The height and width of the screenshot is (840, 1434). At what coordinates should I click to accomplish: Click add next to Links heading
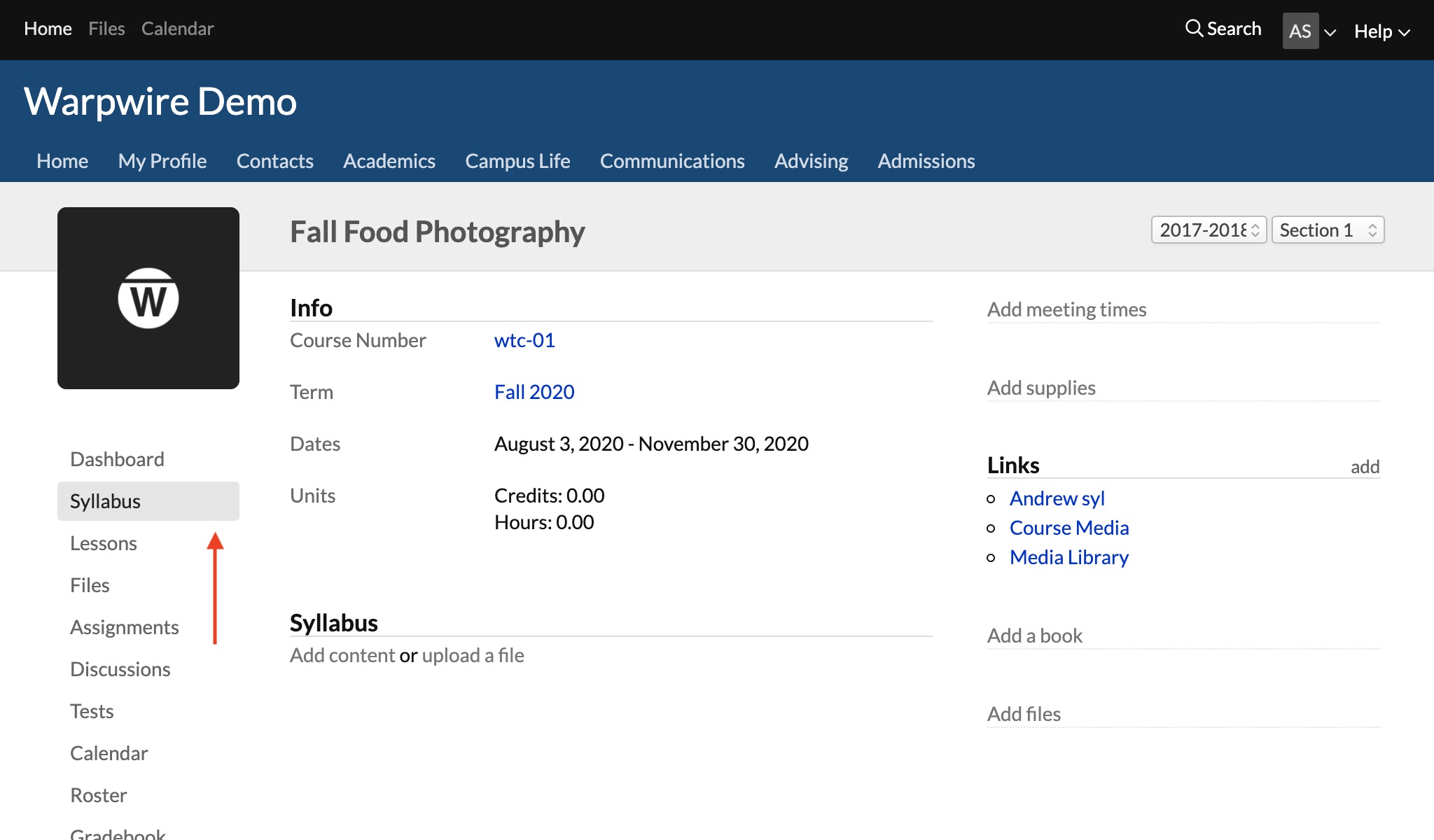tap(1365, 467)
